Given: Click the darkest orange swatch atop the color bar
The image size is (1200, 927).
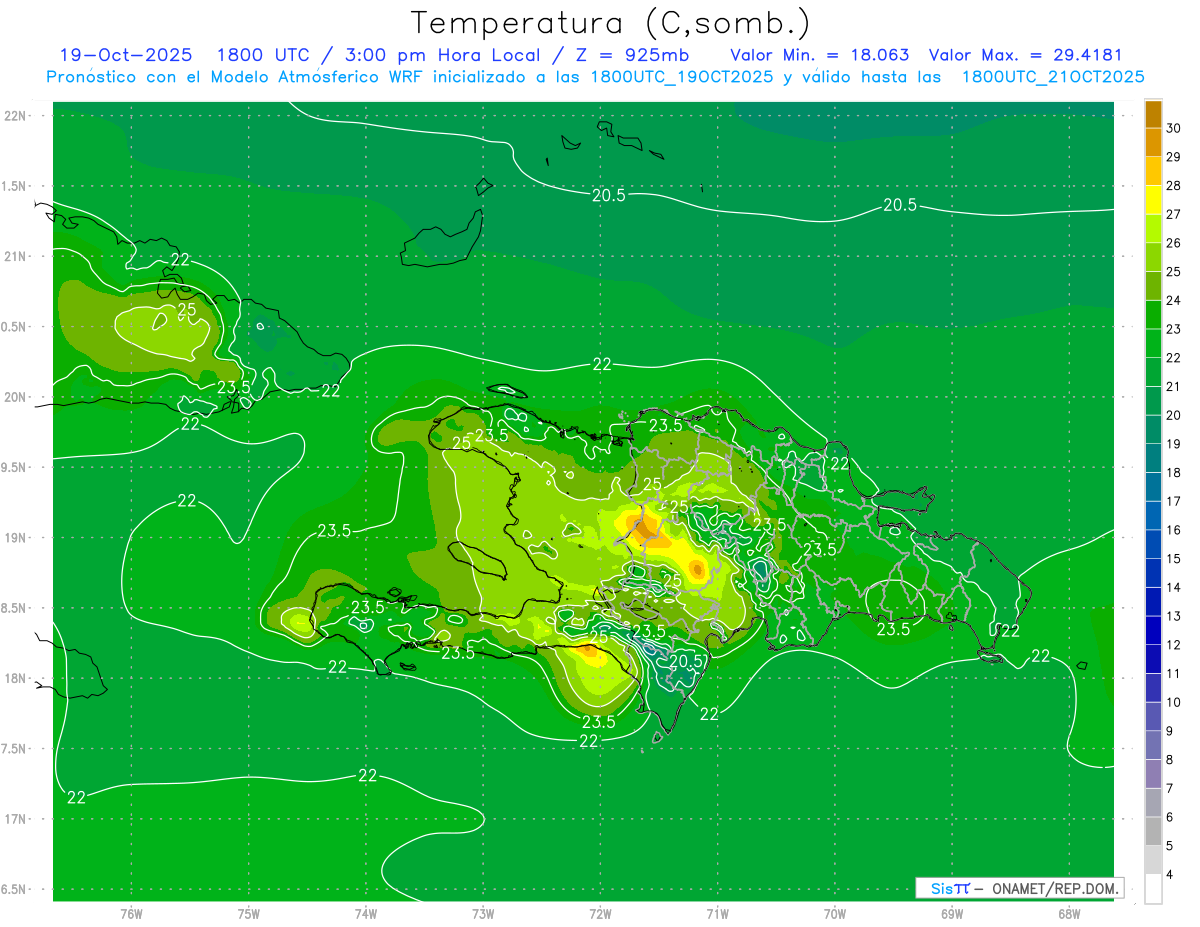Looking at the screenshot, I should 1153,114.
